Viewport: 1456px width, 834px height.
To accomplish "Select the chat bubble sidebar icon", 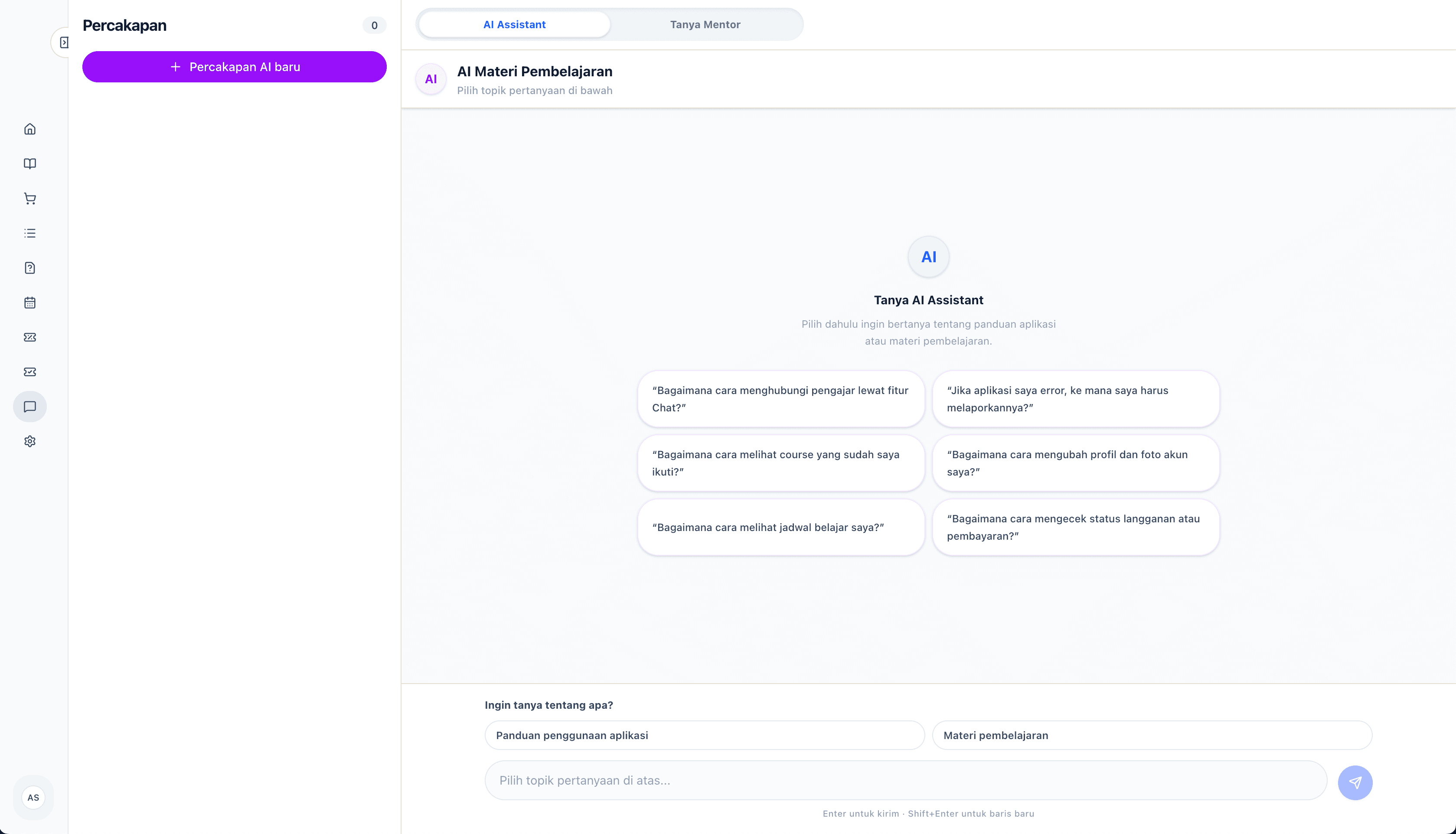I will coord(30,407).
